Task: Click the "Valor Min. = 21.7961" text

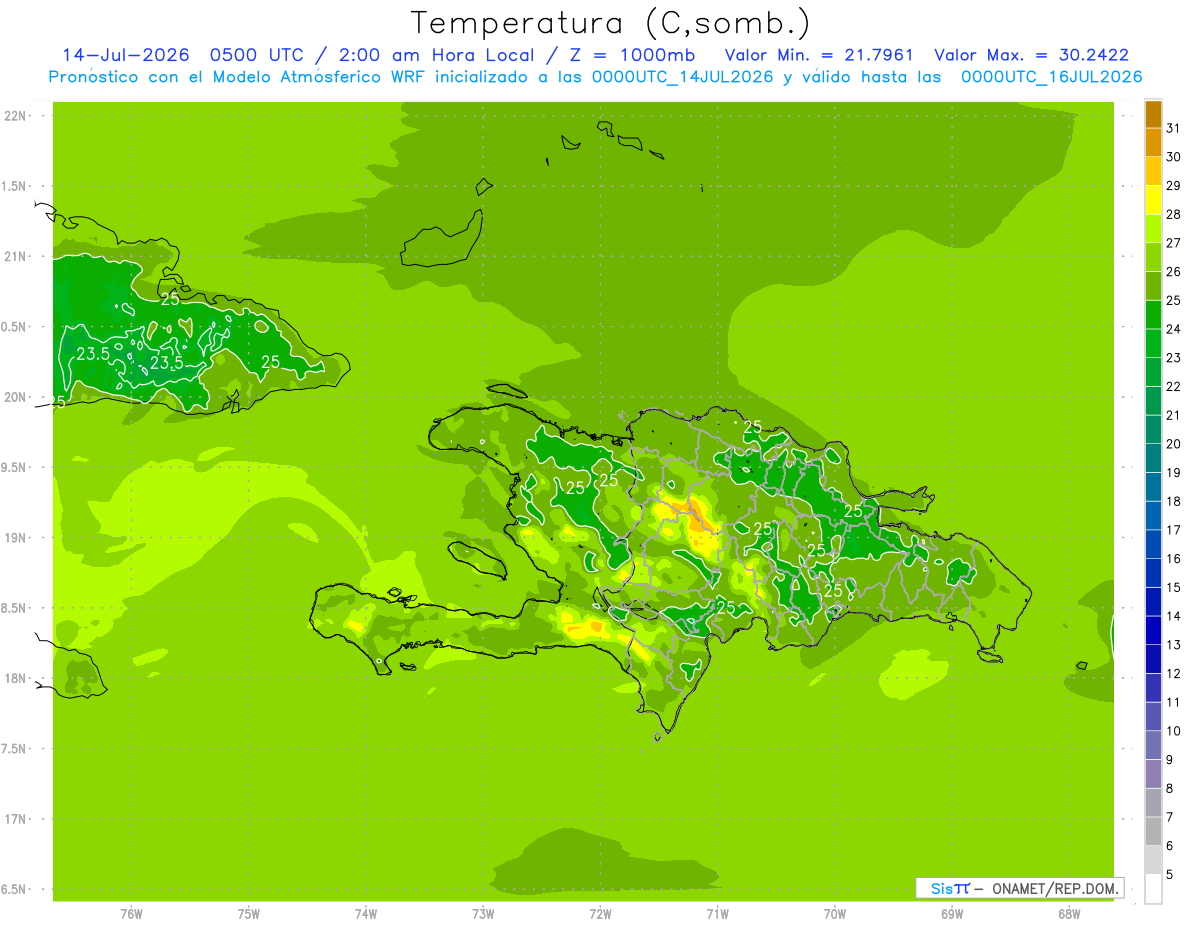Action: [x=818, y=55]
